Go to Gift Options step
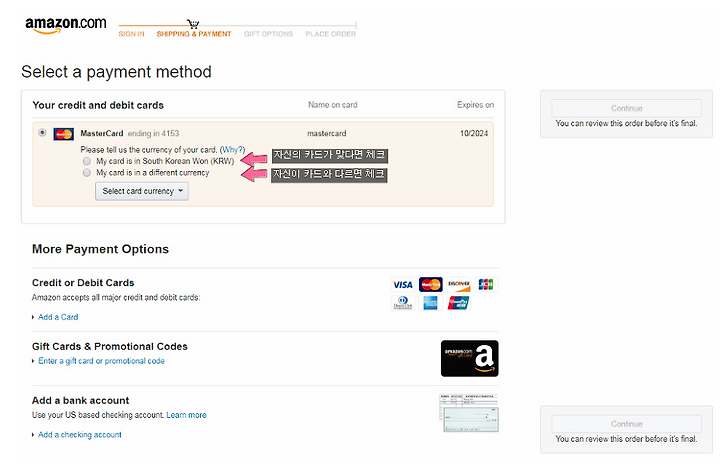Screen dimensions: 720x465 click(x=268, y=34)
